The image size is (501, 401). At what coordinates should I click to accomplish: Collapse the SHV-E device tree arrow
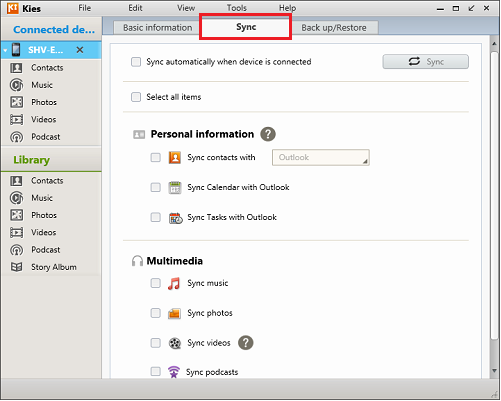point(5,51)
